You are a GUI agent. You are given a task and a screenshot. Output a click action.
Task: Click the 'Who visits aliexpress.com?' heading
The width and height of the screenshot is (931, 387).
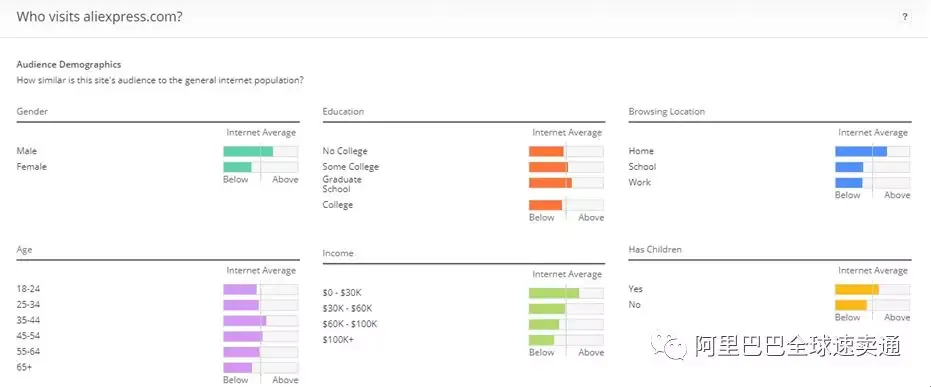99,17
